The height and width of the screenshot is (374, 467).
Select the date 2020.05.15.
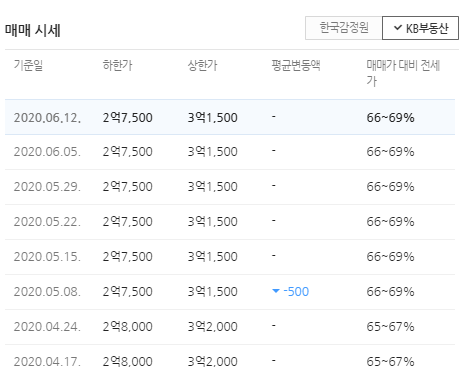[47, 257]
